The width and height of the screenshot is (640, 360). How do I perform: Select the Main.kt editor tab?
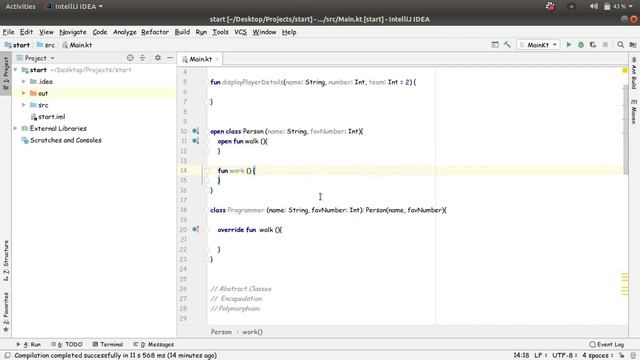(x=200, y=59)
